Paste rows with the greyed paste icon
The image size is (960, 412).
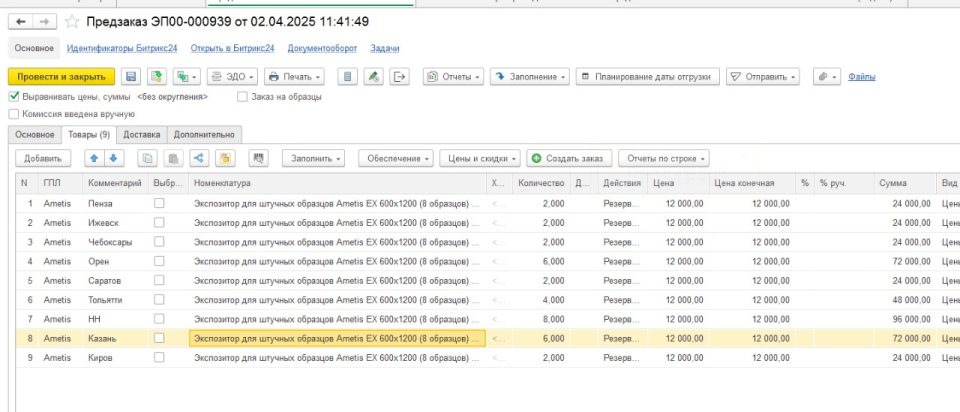click(x=173, y=158)
